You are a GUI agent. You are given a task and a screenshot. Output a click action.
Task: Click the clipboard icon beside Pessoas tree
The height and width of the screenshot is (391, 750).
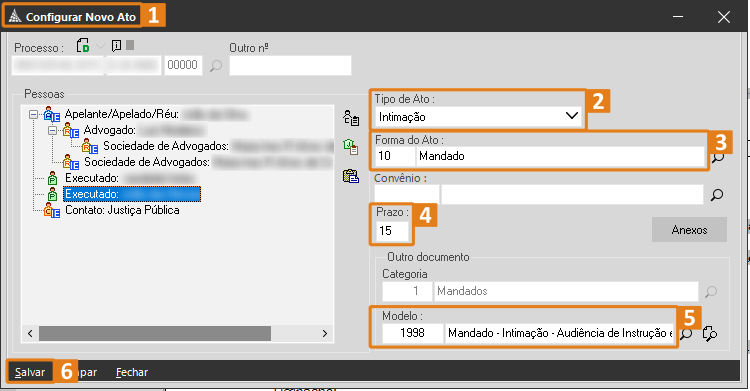[351, 176]
